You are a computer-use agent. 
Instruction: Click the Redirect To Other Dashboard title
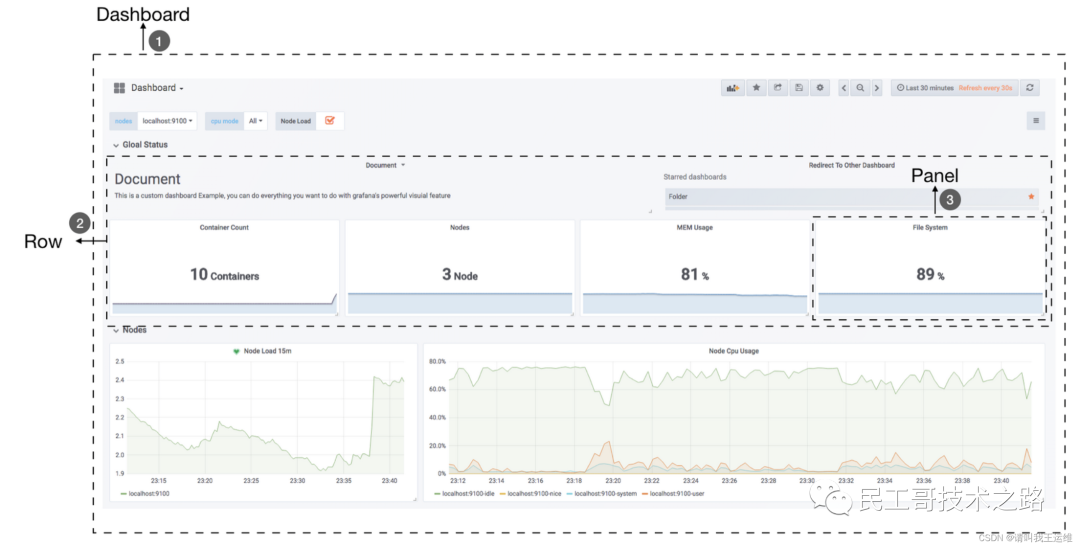[x=851, y=165]
